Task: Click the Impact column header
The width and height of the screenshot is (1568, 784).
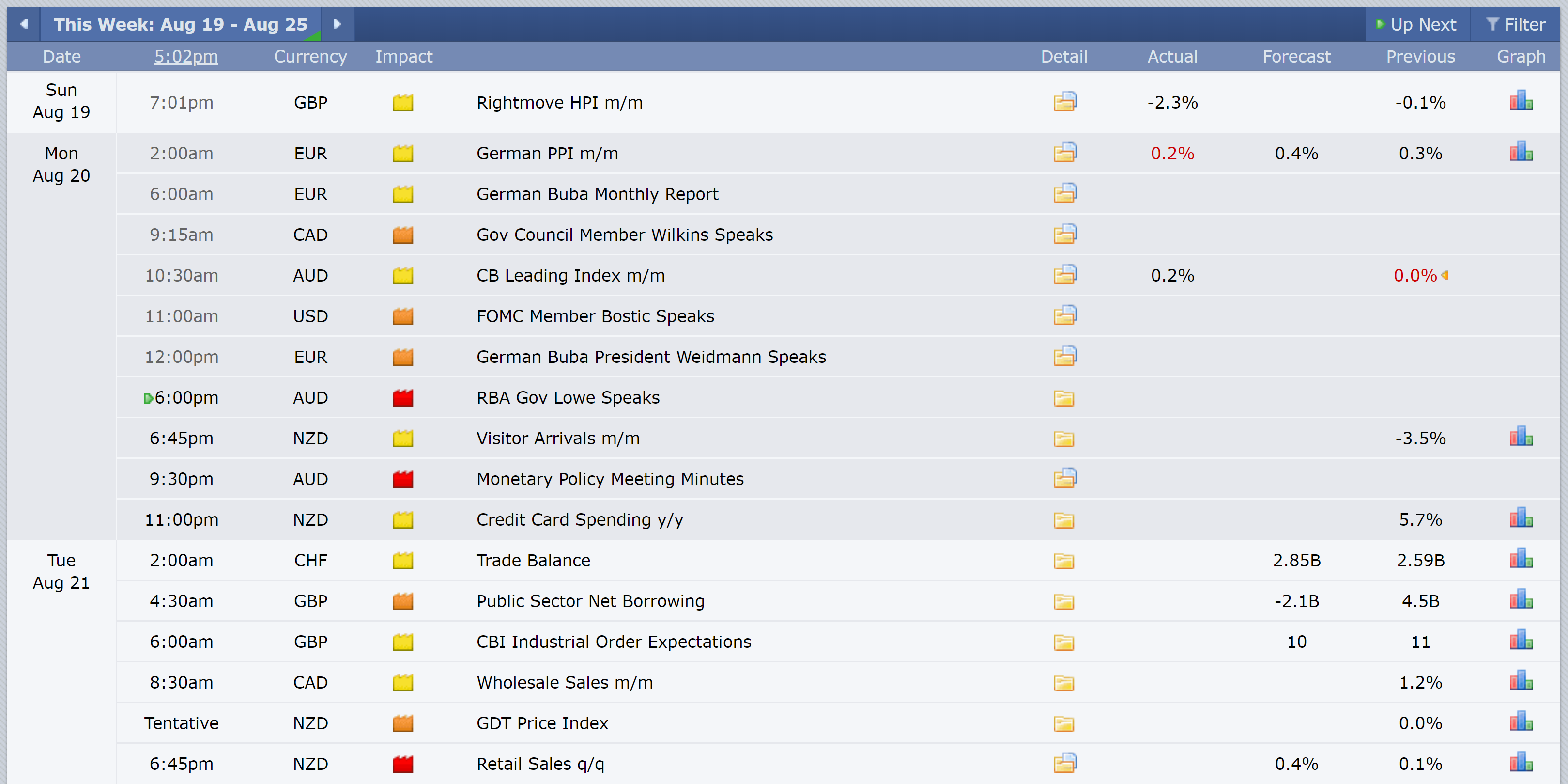Action: tap(403, 57)
